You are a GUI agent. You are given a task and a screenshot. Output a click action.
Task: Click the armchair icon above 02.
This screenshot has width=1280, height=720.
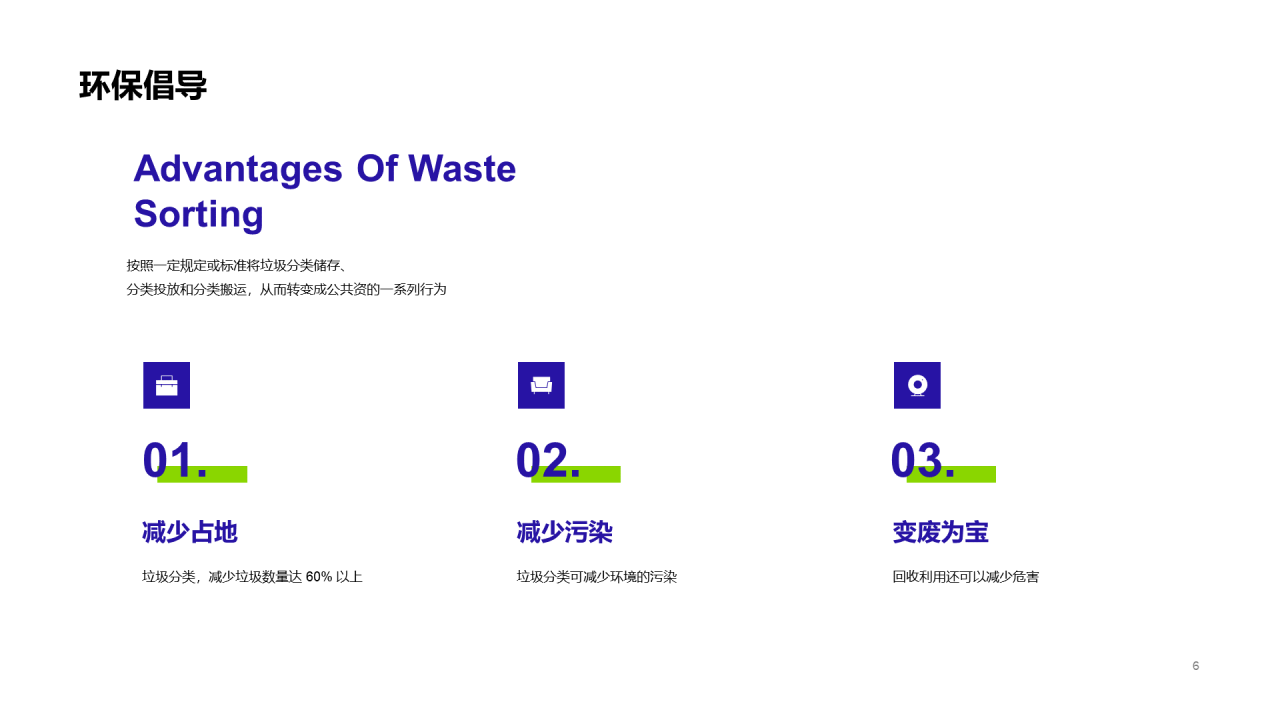point(541,385)
